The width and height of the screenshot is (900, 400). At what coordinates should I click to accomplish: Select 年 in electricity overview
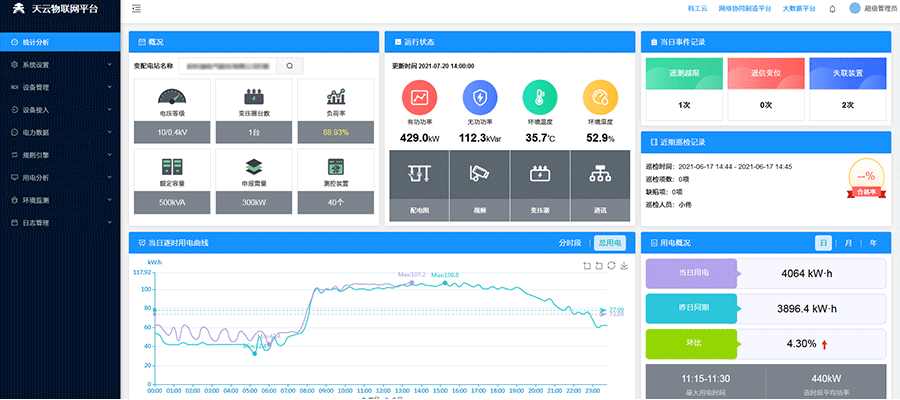tap(873, 243)
